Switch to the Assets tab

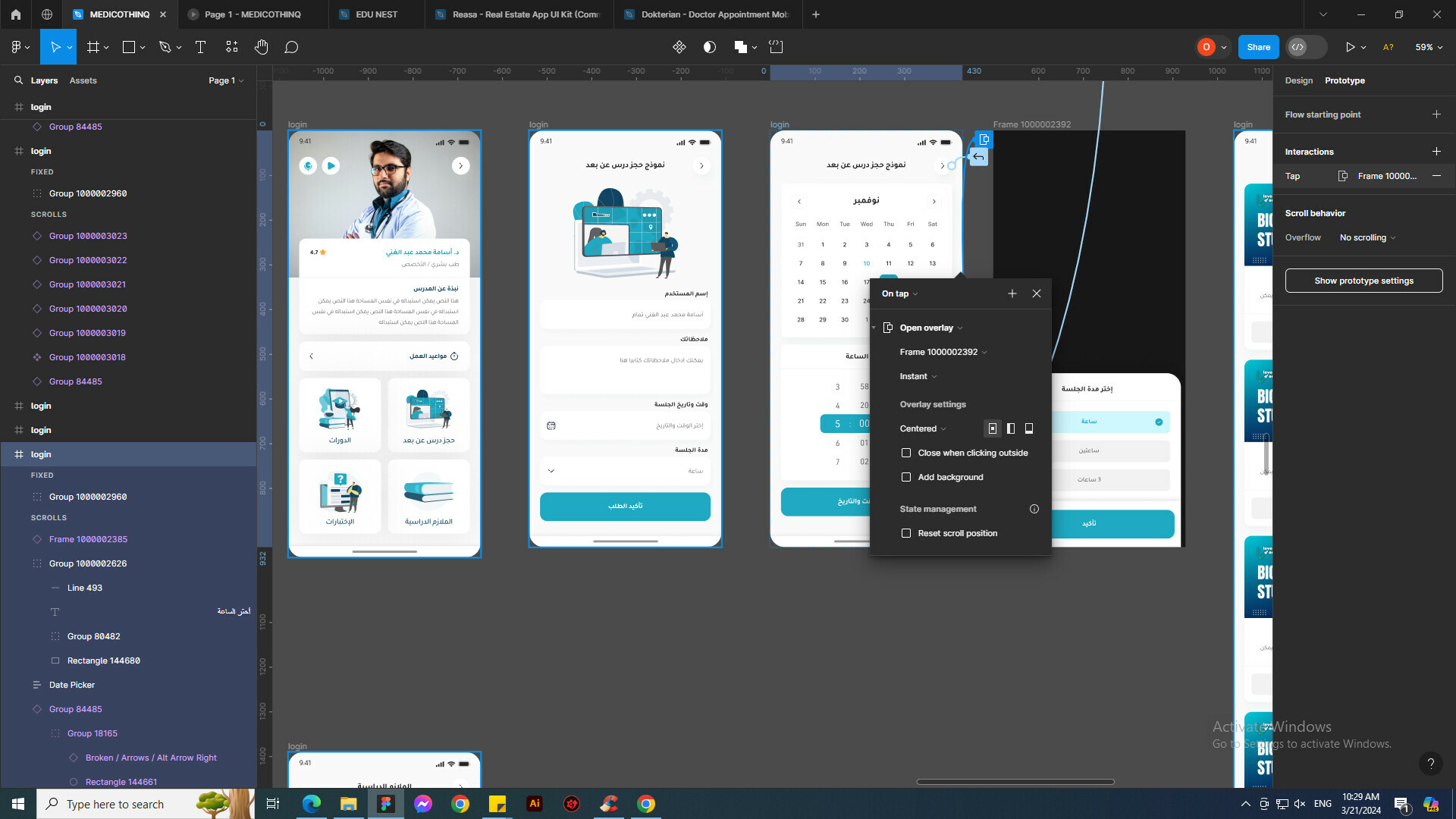point(83,80)
